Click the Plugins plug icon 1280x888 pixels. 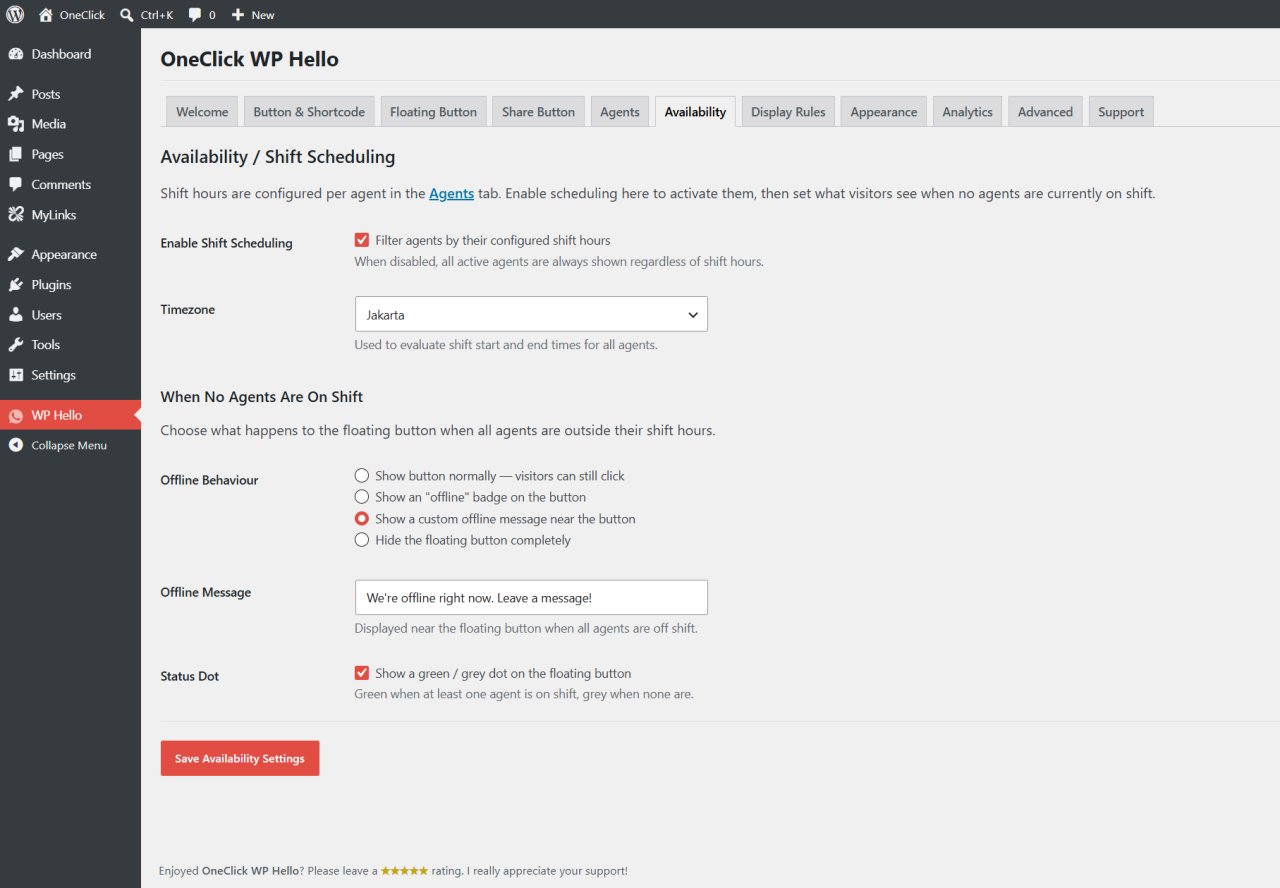(16, 285)
